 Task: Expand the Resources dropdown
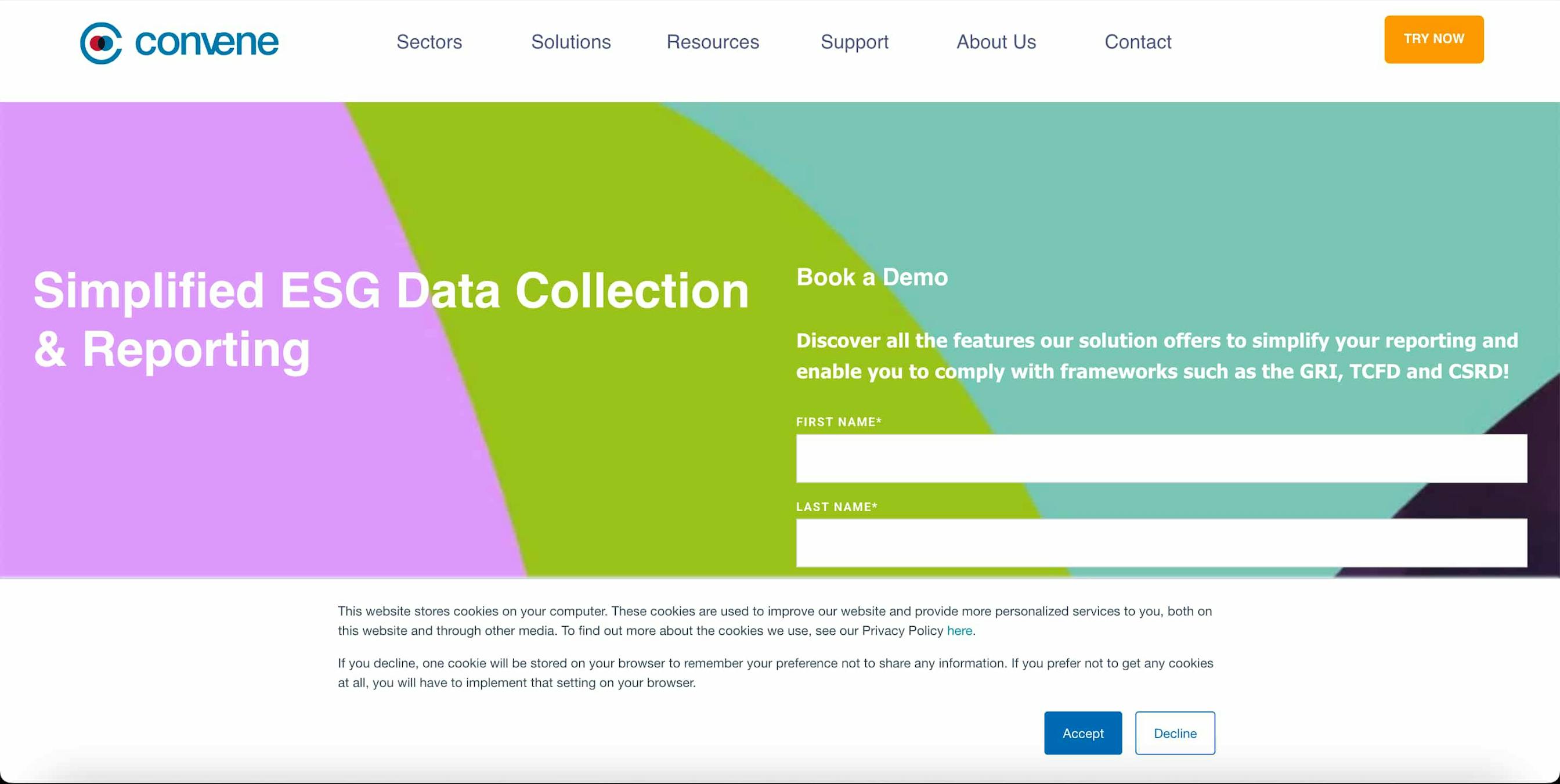713,42
